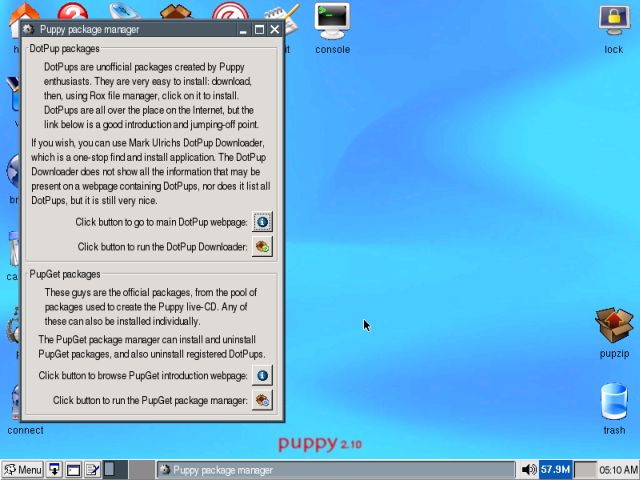Run the DotPup Downloader button
Viewport: 640px width, 480px height.
click(x=262, y=247)
